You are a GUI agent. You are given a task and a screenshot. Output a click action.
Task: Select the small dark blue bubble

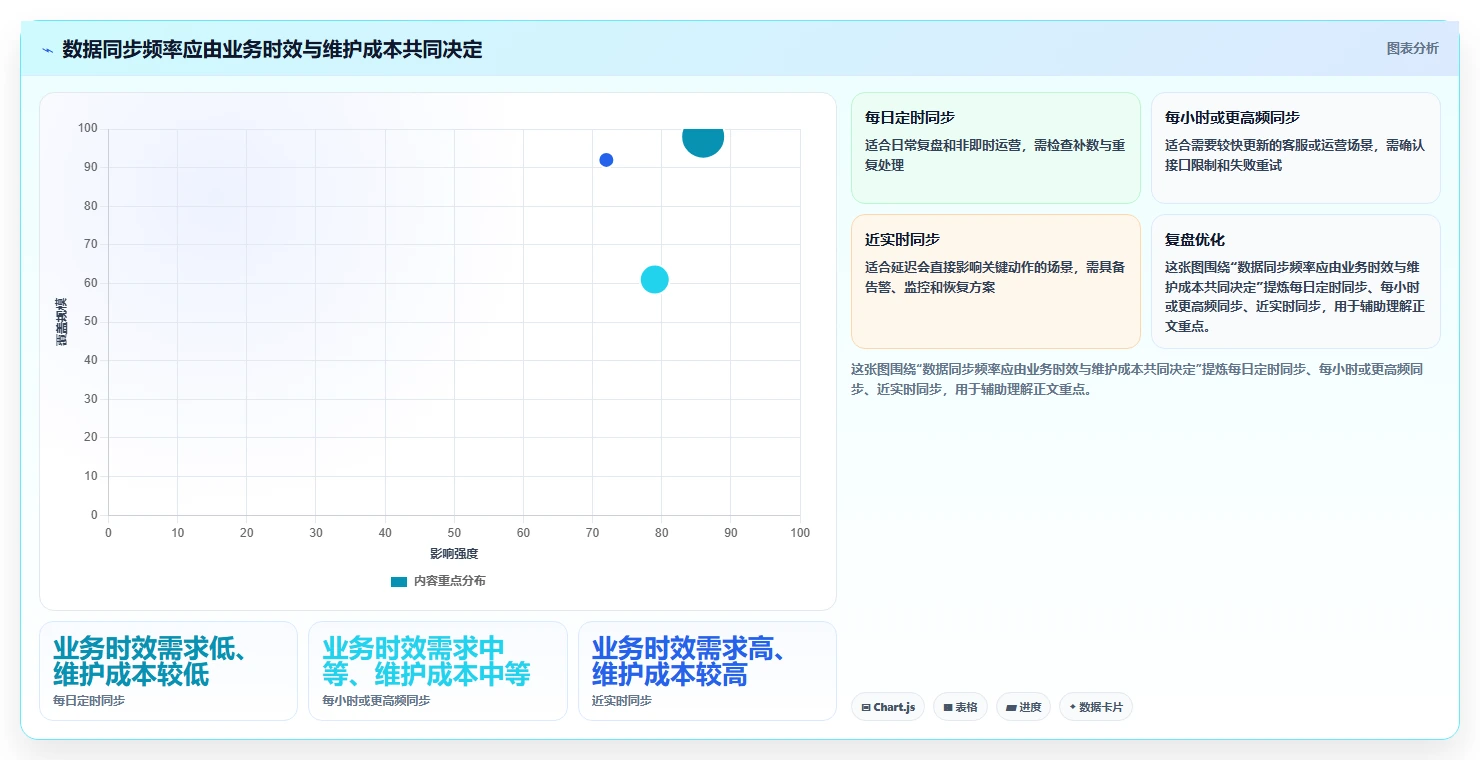coord(606,160)
